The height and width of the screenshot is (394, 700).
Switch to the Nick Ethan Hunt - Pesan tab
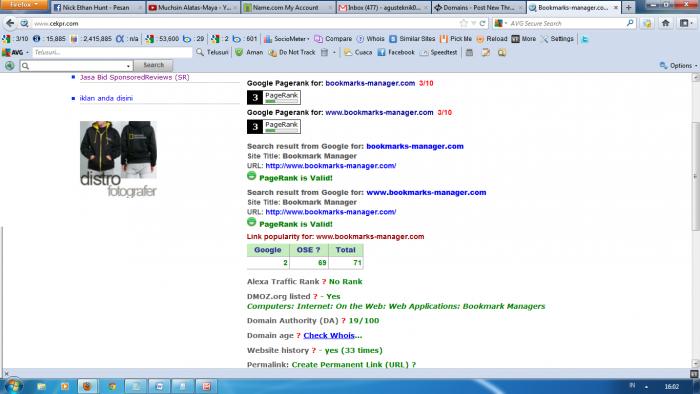(98, 8)
